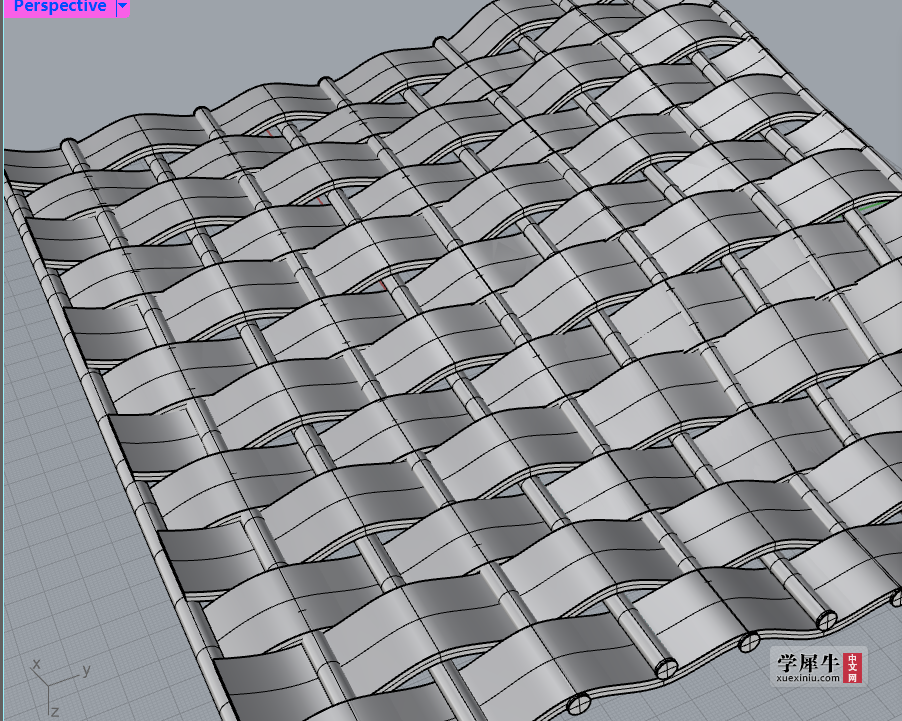This screenshot has width=902, height=721.
Task: Open the Perspective viewport dropdown arrow
Action: coord(123,7)
